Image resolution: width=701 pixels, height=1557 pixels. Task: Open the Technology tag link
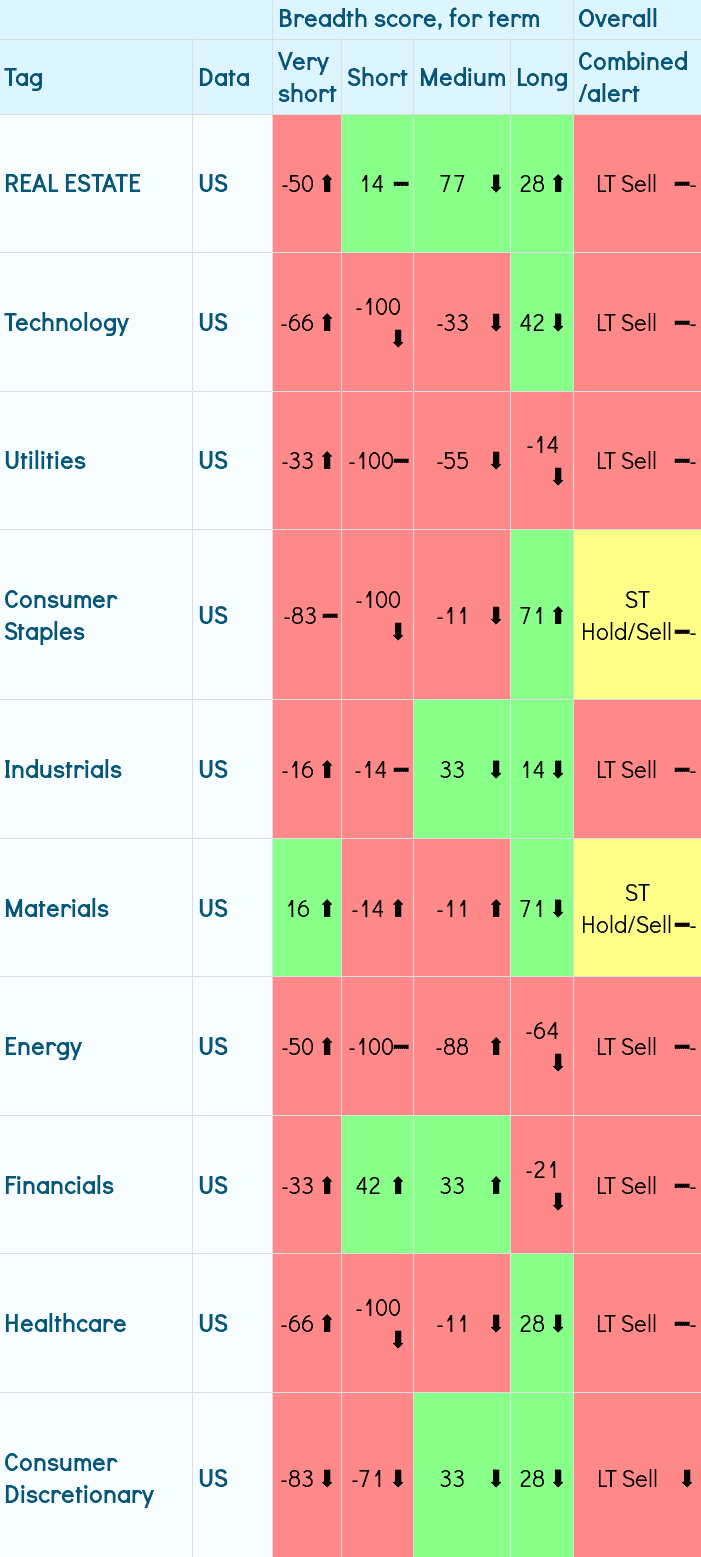tap(66, 323)
